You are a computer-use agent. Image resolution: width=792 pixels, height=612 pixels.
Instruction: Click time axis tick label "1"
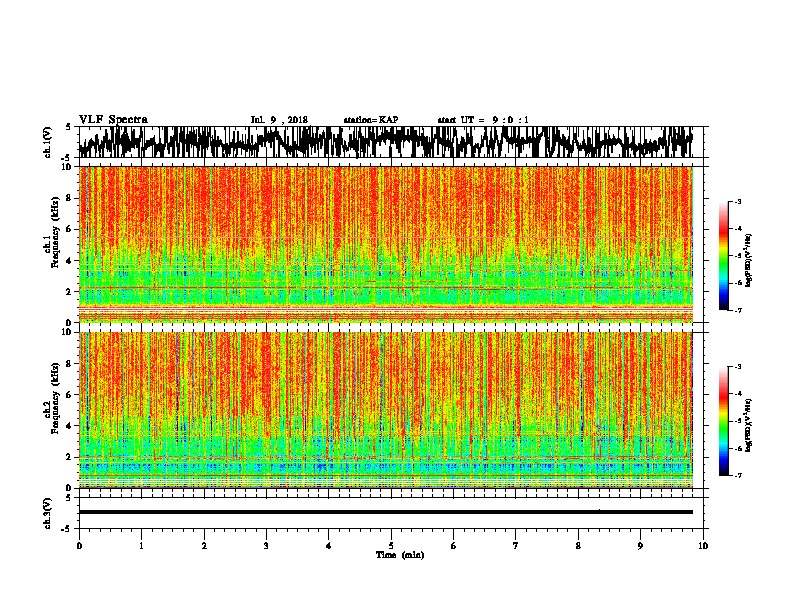(141, 546)
